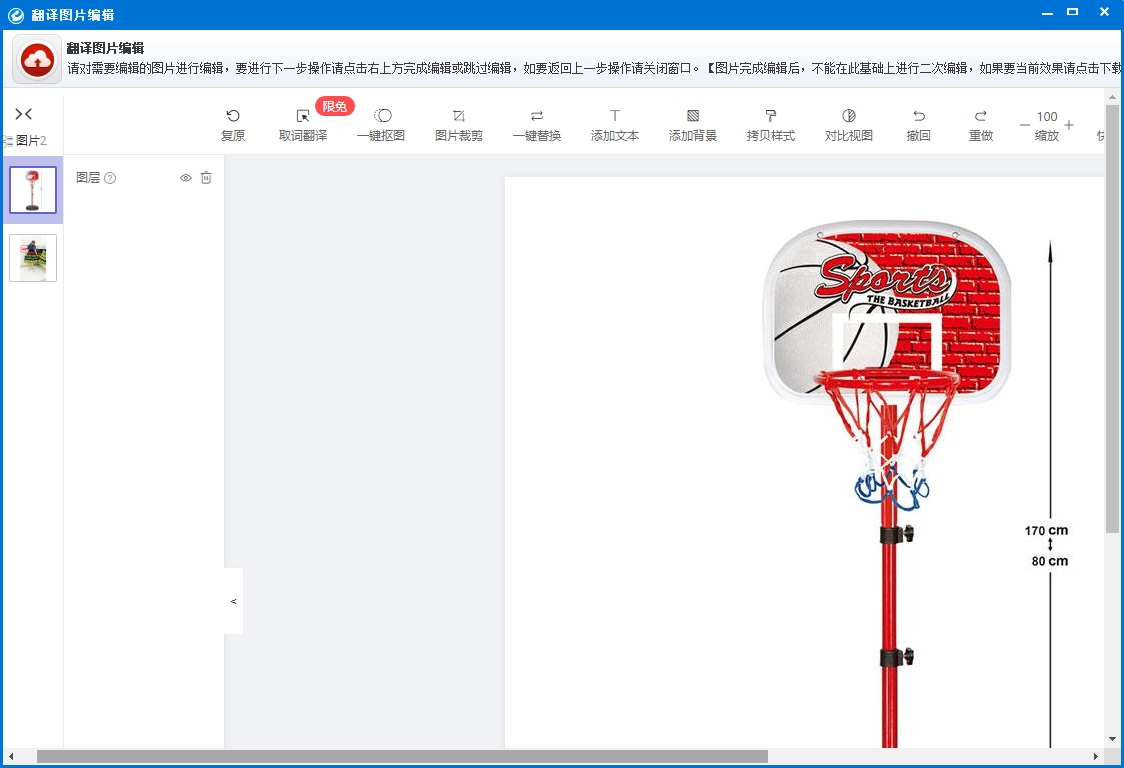The height and width of the screenshot is (768, 1124).
Task: Use the 拷贝样式 copy style tool
Action: click(x=771, y=125)
